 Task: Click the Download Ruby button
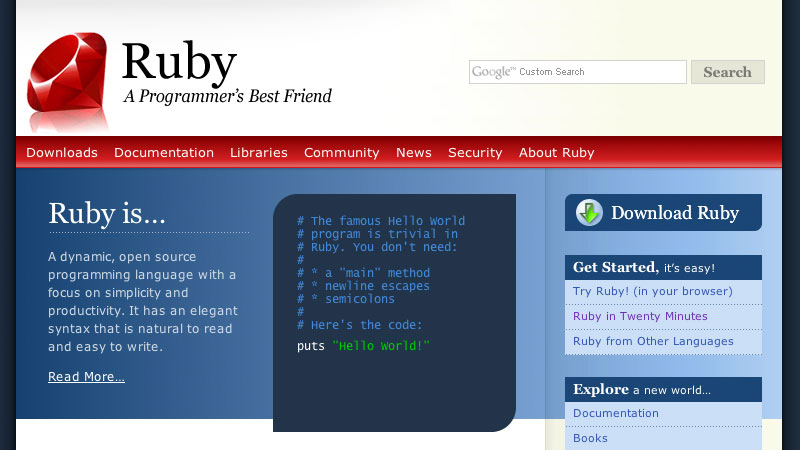click(663, 212)
